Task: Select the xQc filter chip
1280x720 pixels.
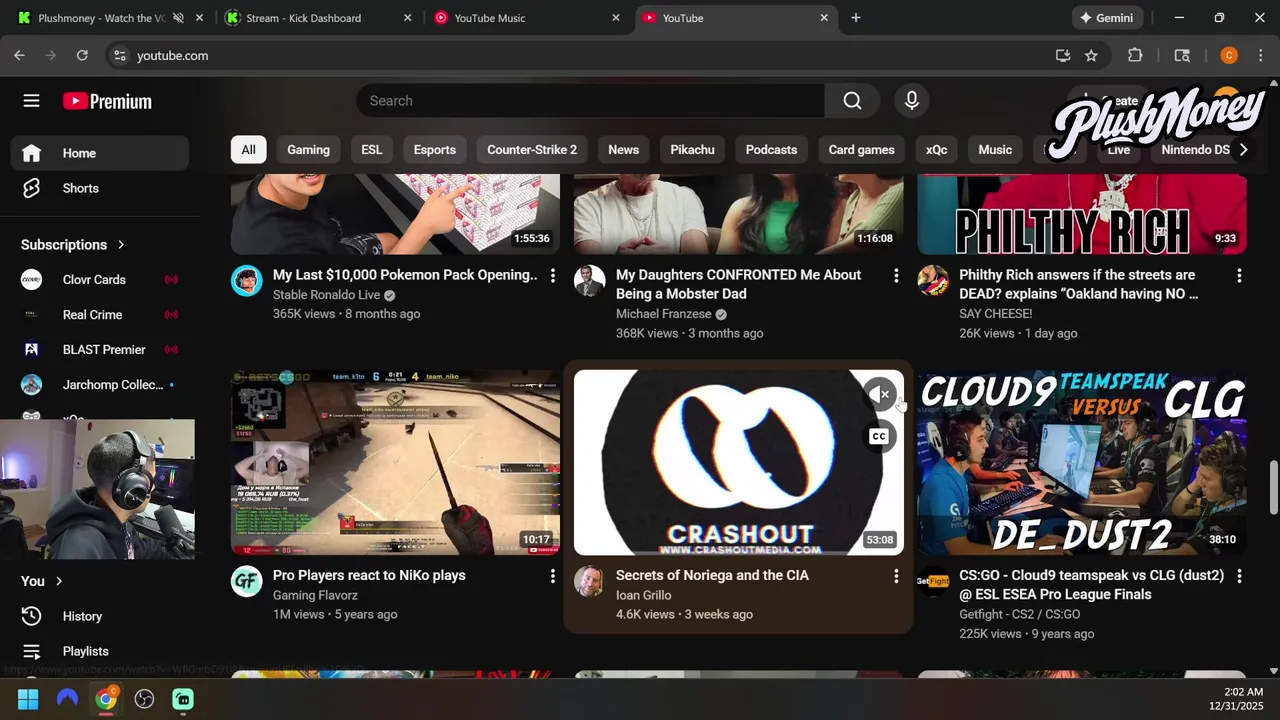Action: tap(936, 150)
